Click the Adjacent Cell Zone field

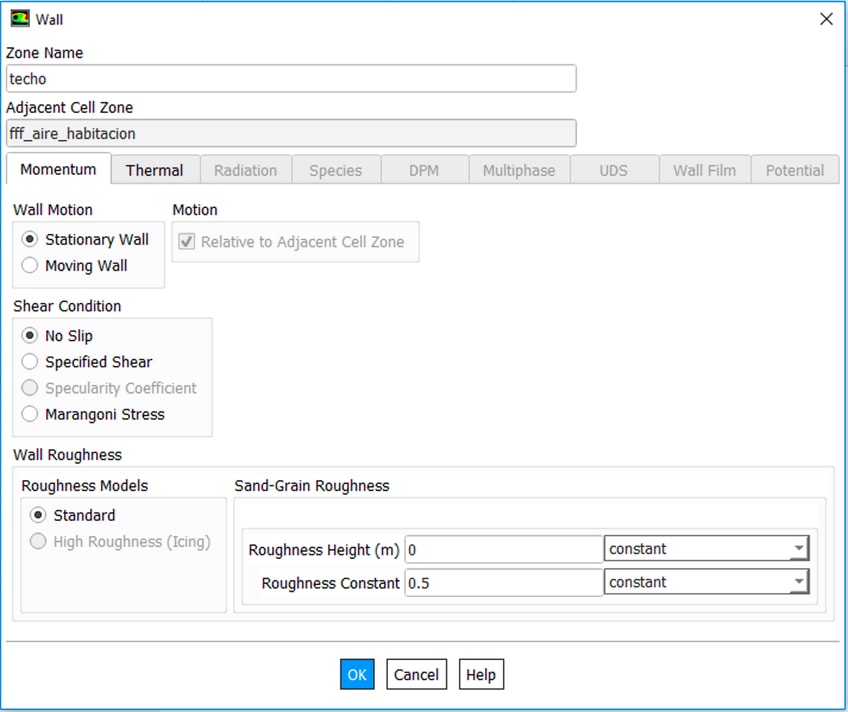point(291,133)
